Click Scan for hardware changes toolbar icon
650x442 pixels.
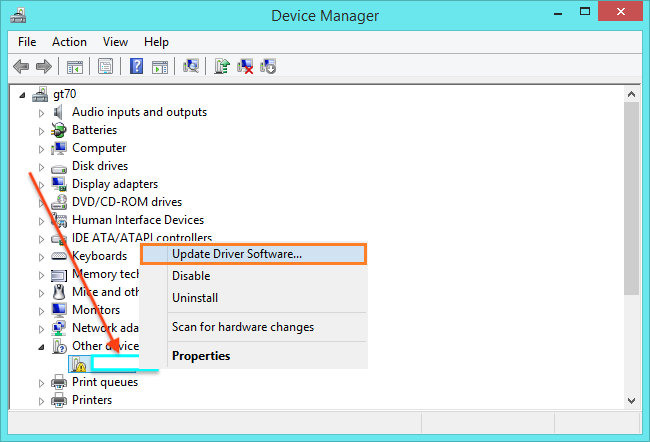click(x=191, y=66)
